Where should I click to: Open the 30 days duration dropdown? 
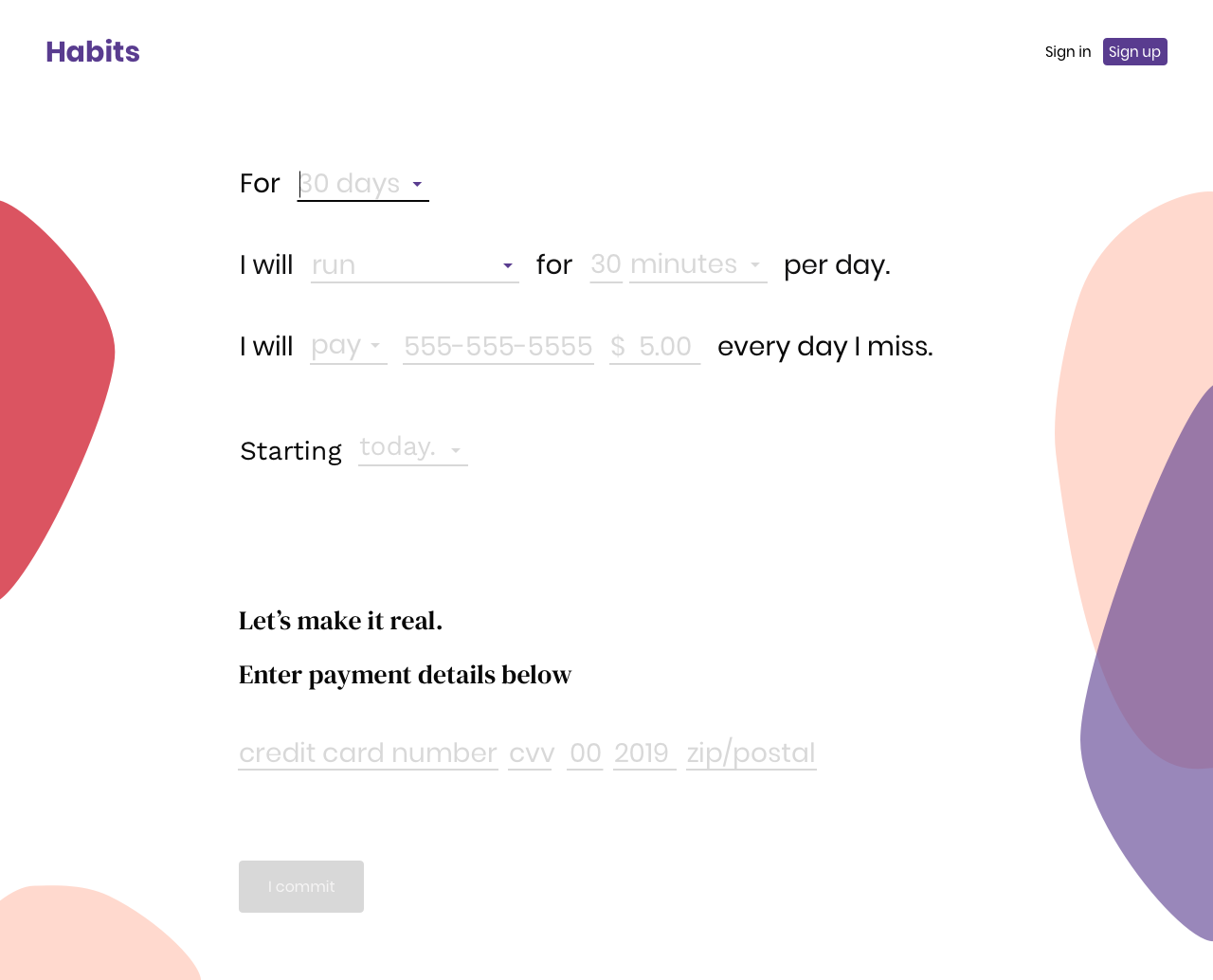(363, 184)
